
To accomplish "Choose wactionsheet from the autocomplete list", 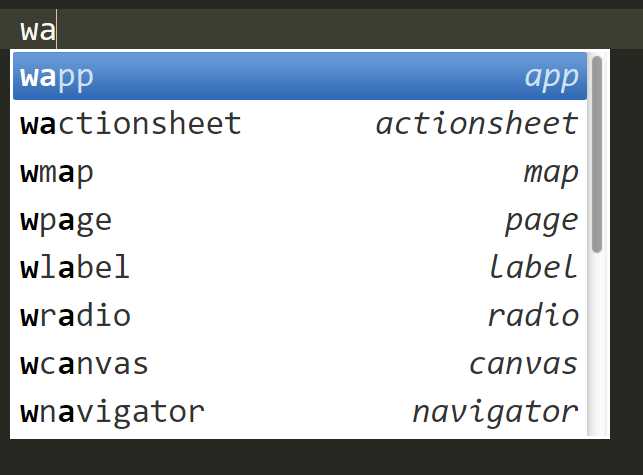I will pyautogui.click(x=300, y=124).
